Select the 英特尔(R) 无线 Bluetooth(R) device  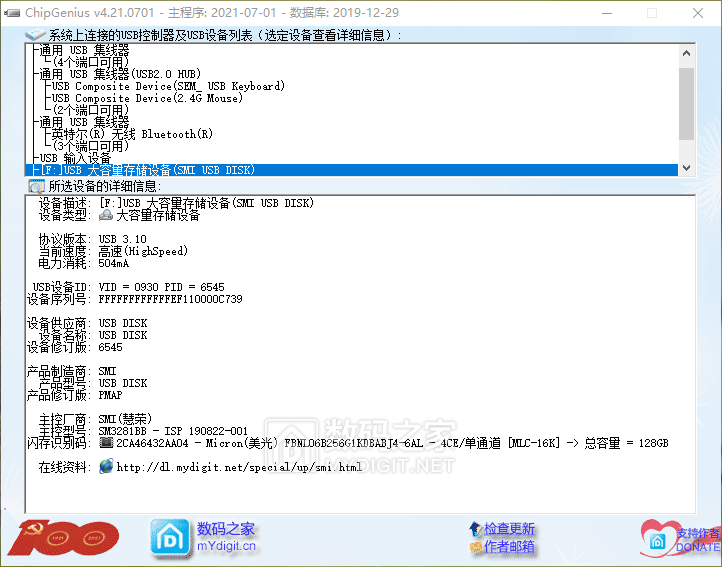pyautogui.click(x=132, y=134)
